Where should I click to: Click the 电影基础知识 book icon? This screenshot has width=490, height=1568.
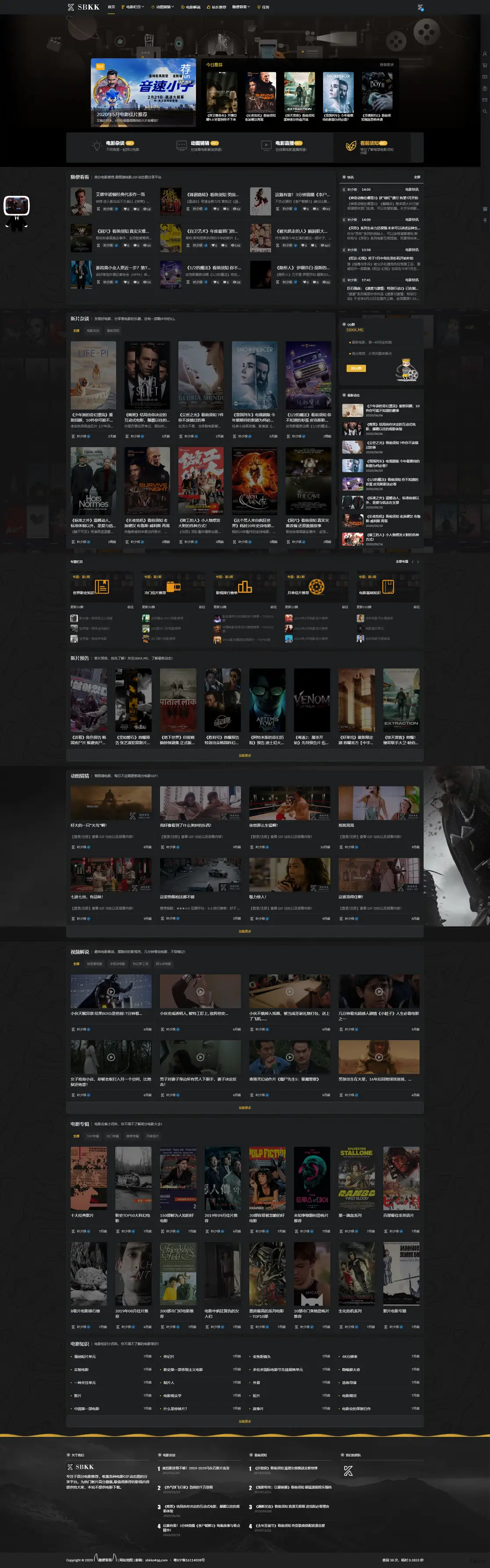click(x=388, y=587)
